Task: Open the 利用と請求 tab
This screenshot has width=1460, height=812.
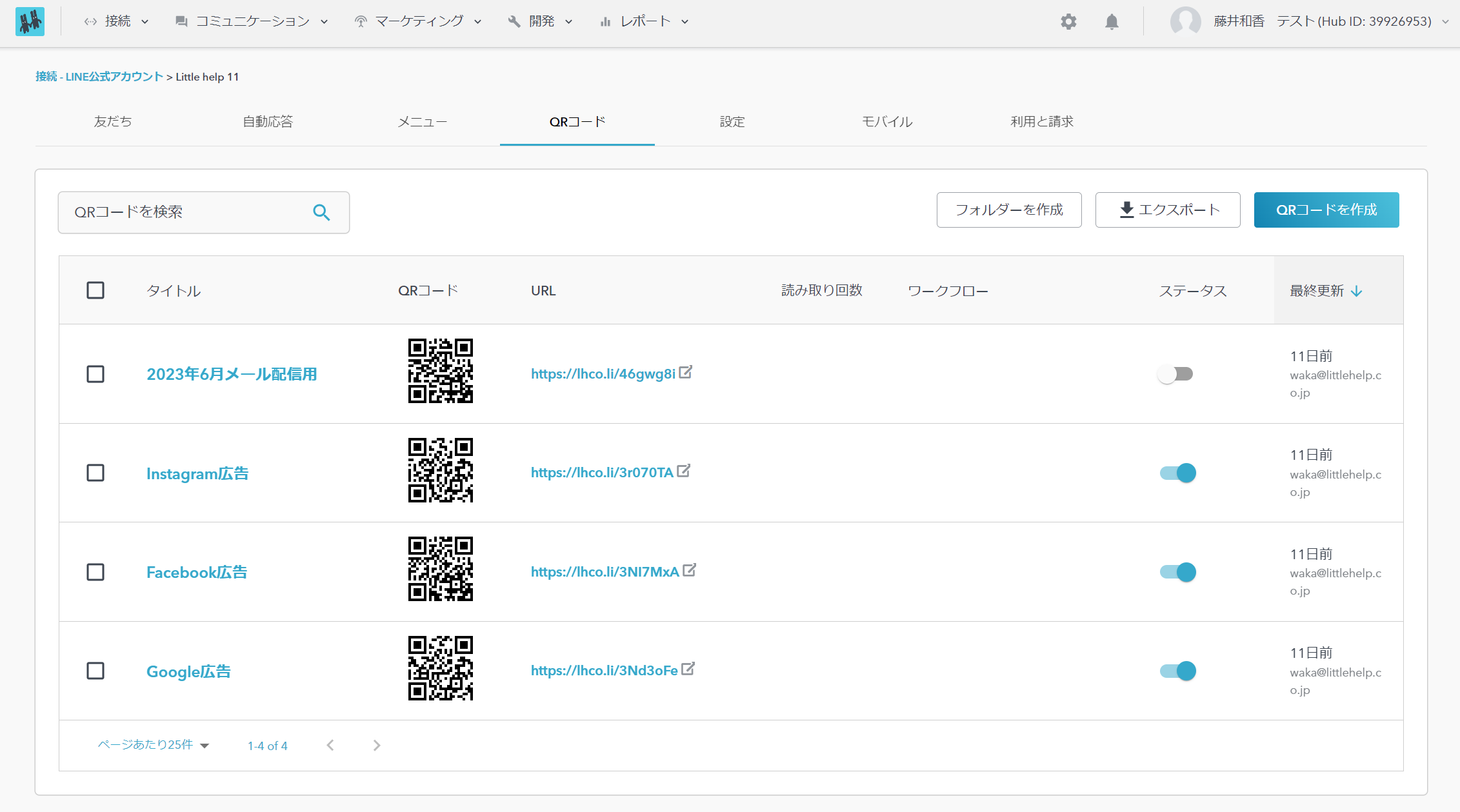Action: tap(1041, 122)
